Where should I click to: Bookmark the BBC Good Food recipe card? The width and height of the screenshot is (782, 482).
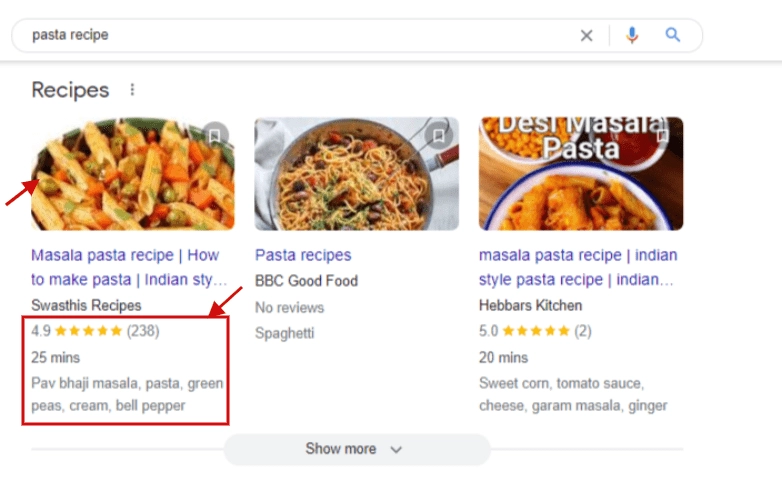(x=438, y=134)
